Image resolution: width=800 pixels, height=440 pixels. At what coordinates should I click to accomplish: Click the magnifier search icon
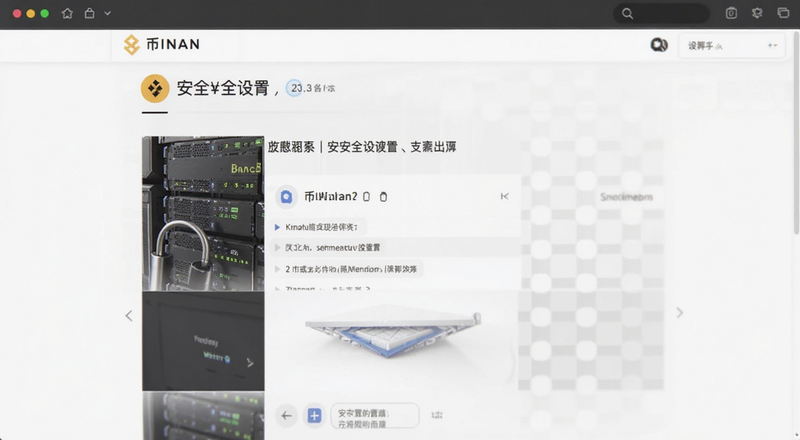pyautogui.click(x=628, y=14)
